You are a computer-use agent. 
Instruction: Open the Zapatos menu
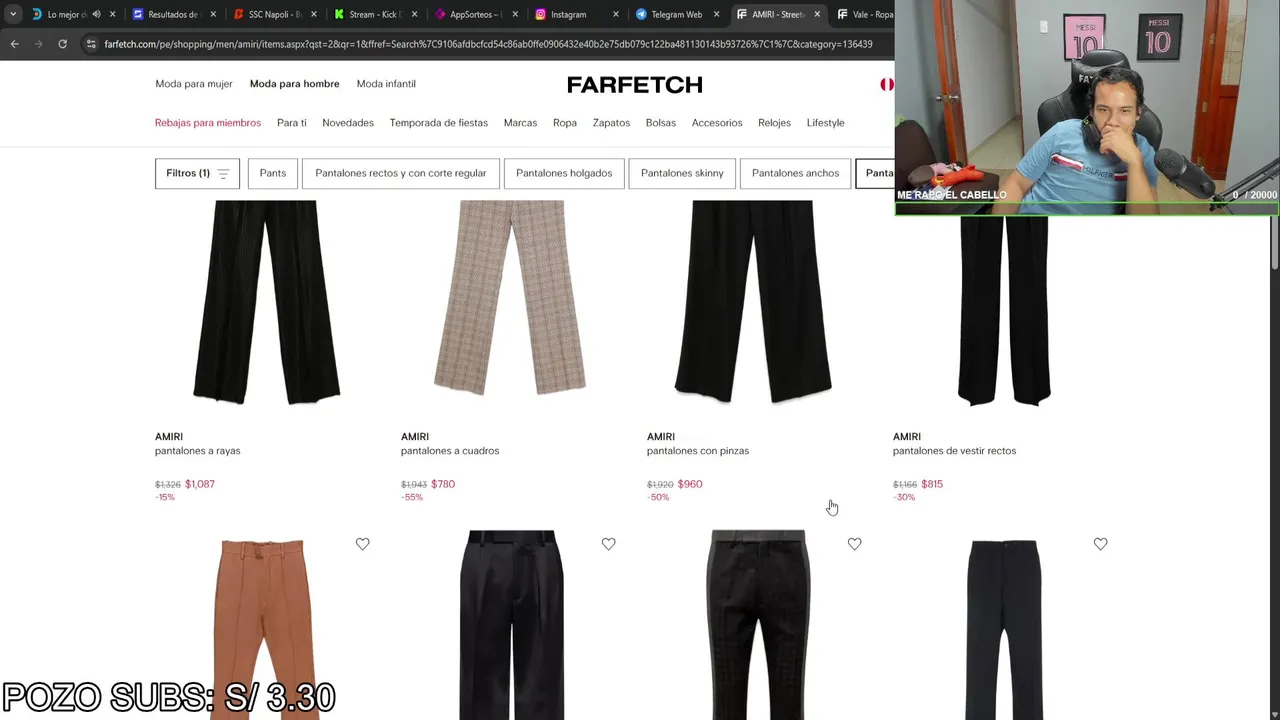(611, 123)
